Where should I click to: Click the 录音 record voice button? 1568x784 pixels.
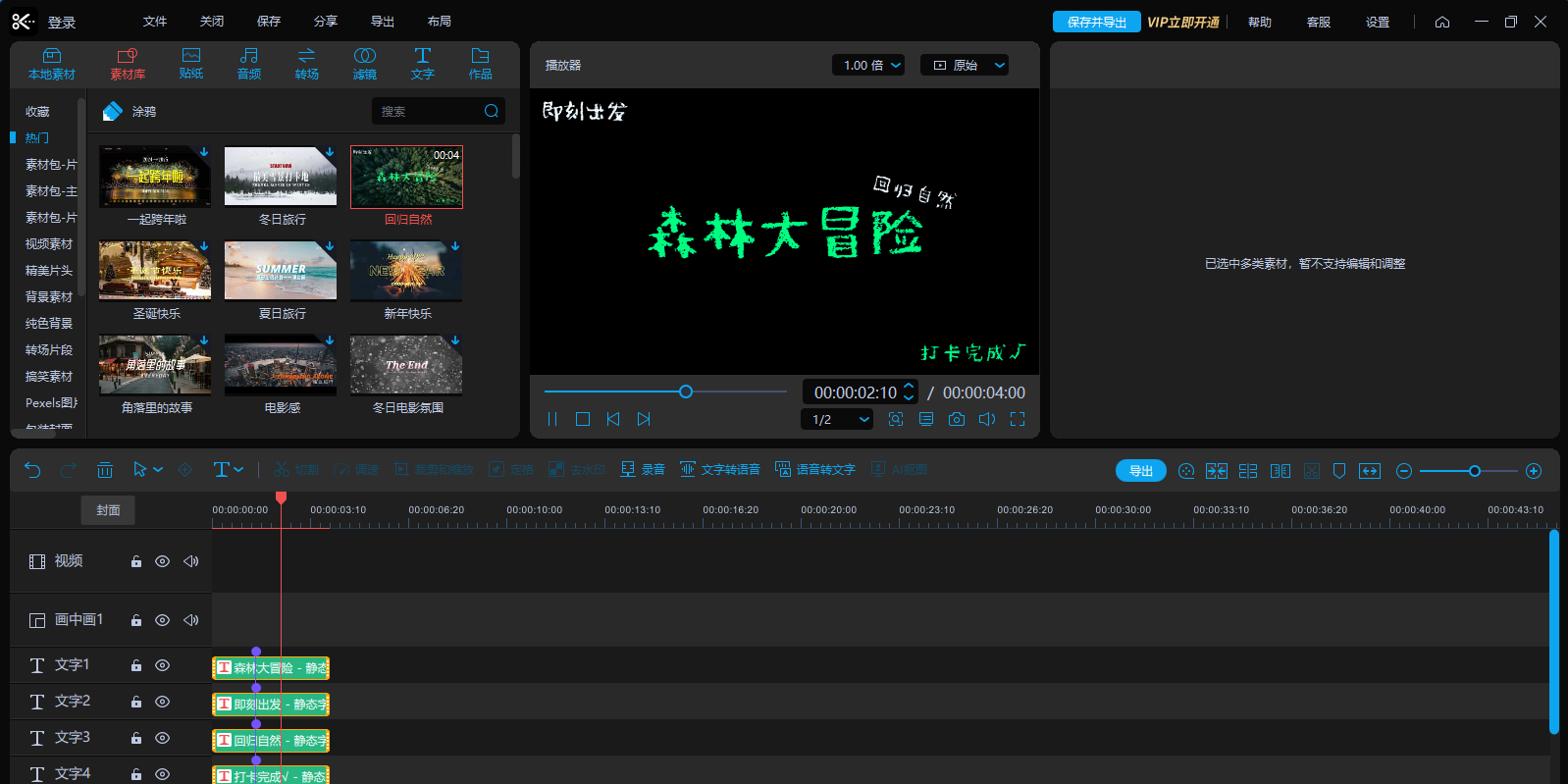pyautogui.click(x=643, y=470)
